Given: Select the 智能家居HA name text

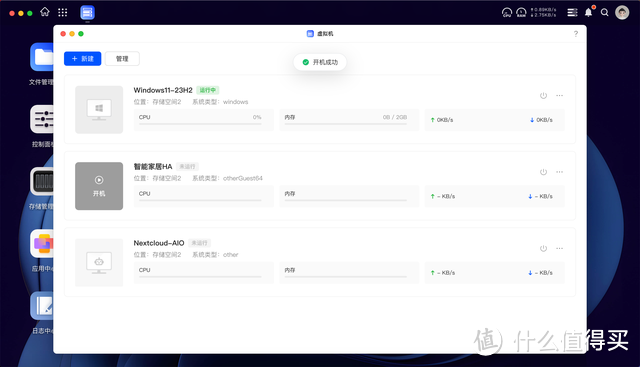Looking at the screenshot, I should click(x=153, y=167).
